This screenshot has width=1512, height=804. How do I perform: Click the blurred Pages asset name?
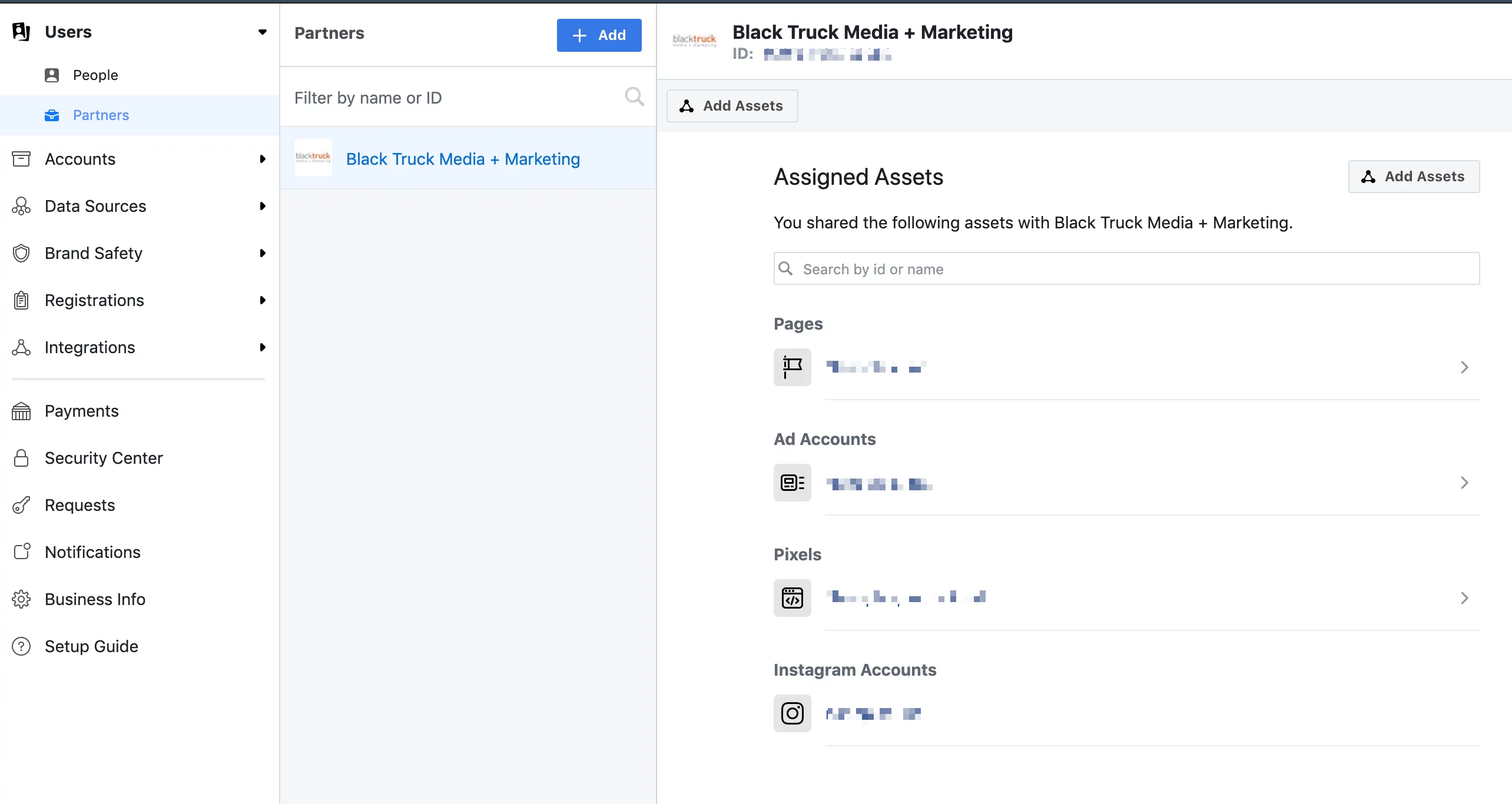point(876,367)
